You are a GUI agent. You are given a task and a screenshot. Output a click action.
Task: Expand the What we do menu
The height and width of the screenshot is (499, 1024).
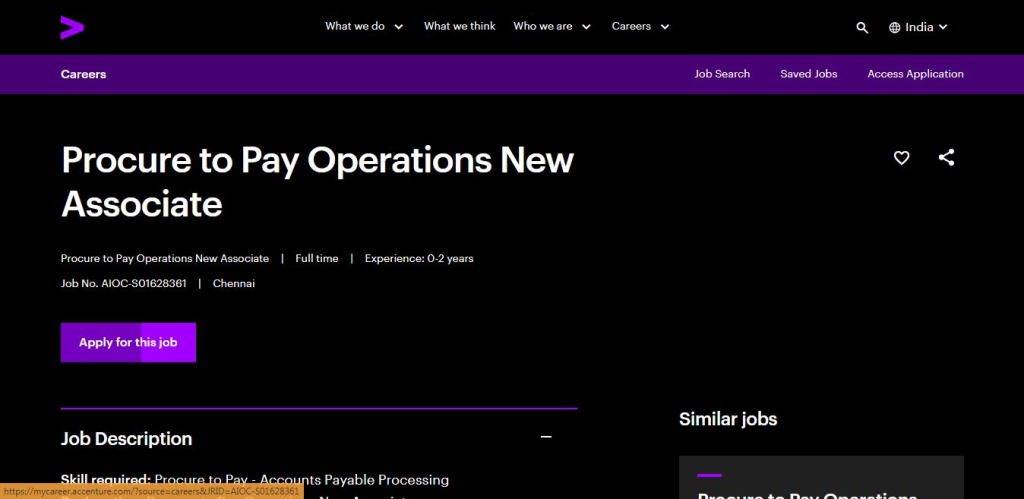click(x=364, y=27)
